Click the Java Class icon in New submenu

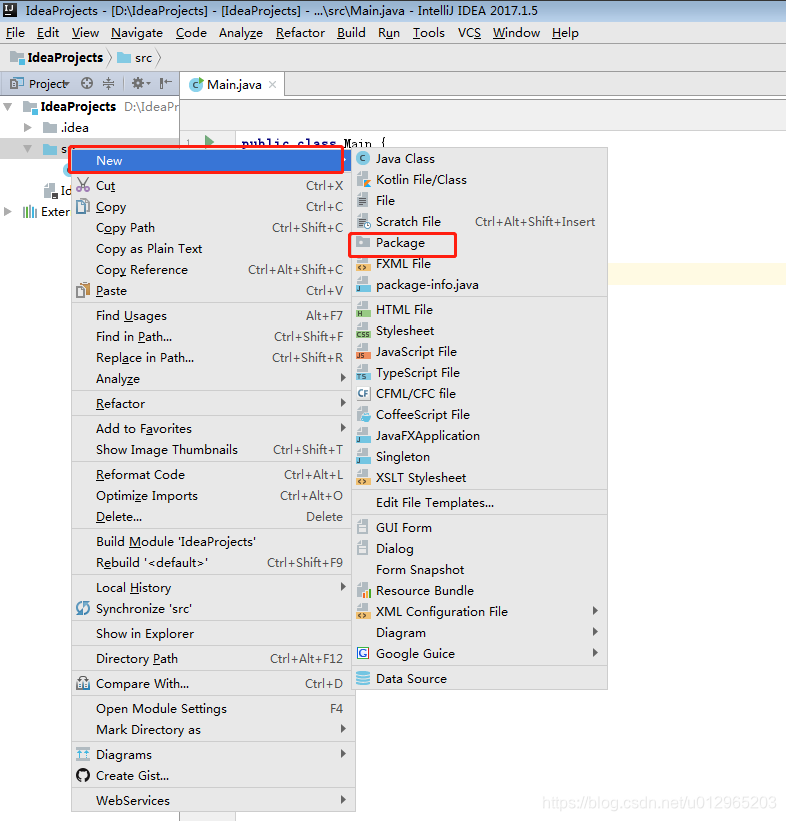363,158
